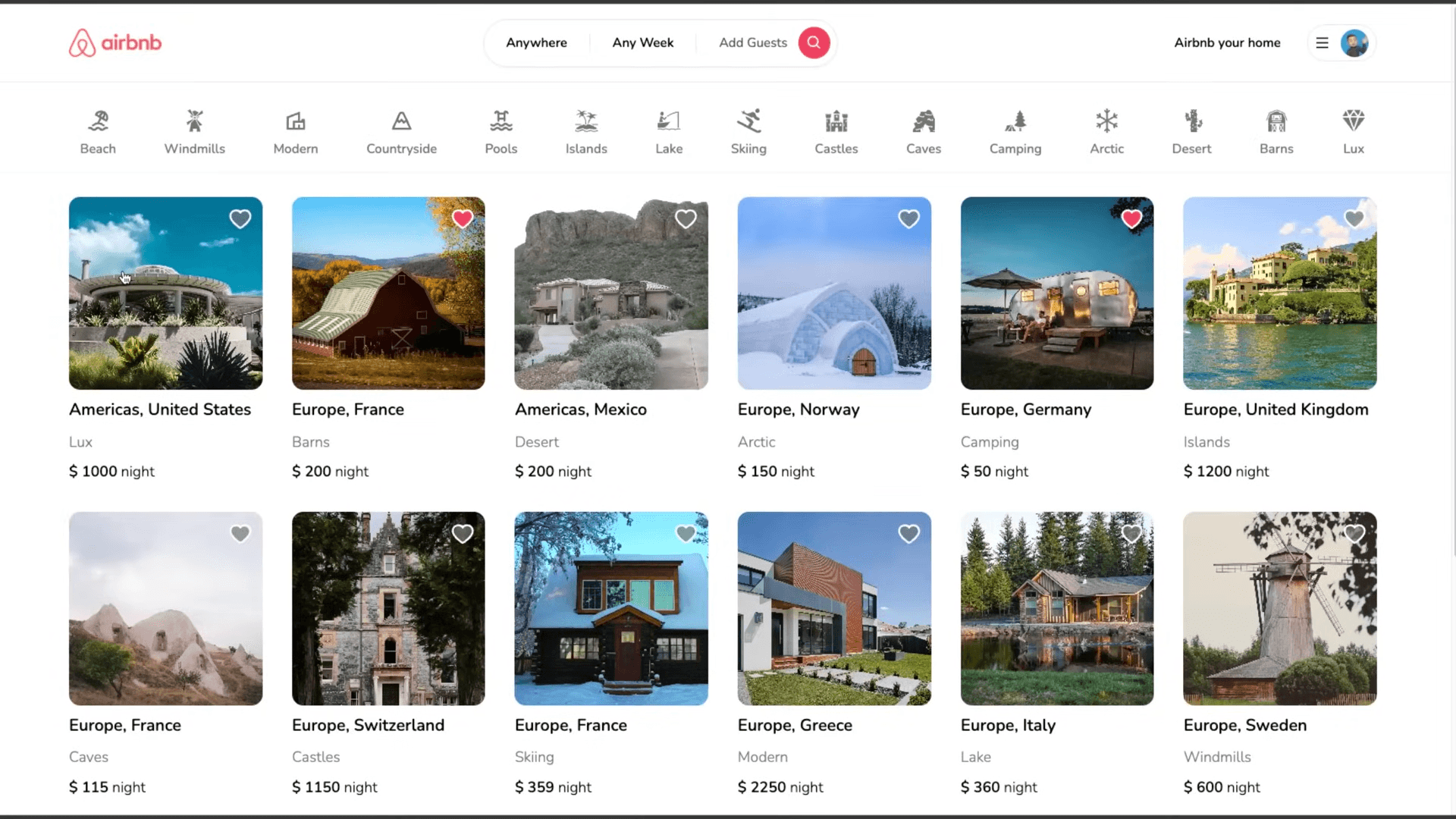Open the Anywhere location selector

tap(537, 43)
